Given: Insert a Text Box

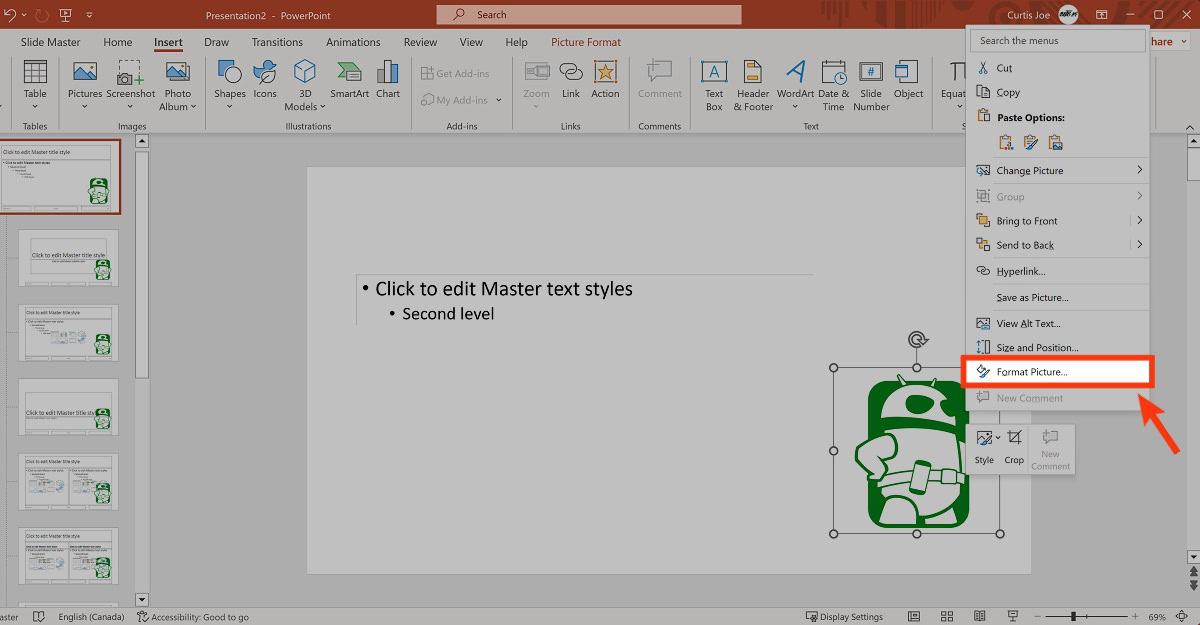Looking at the screenshot, I should pos(714,84).
